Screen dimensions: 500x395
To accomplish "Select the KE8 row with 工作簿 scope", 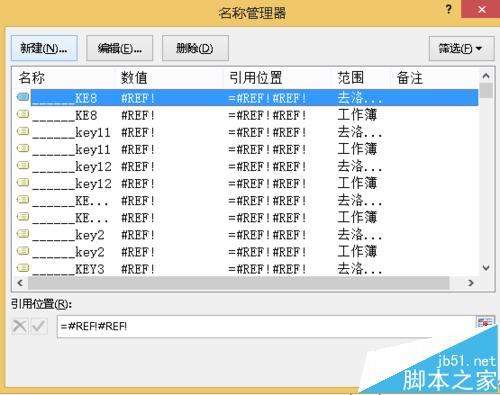I will 247,115.
